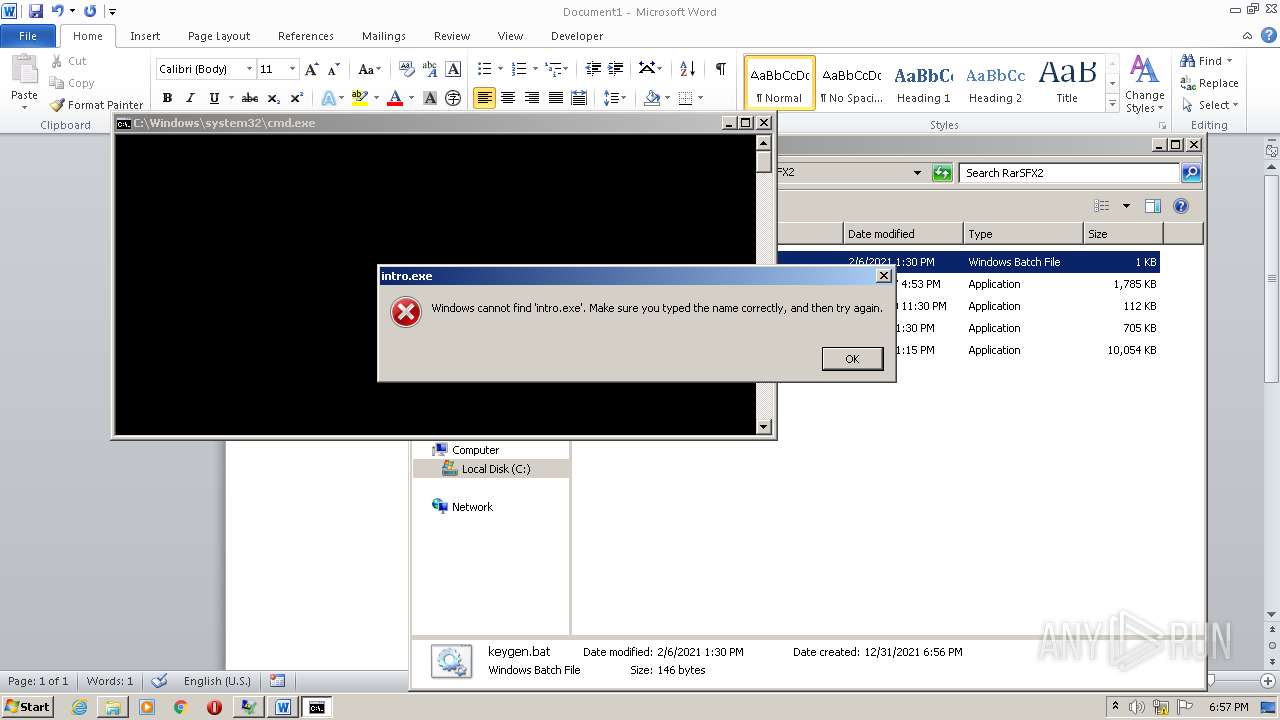Toggle macro recording in the status bar
The width and height of the screenshot is (1280, 720).
tap(277, 681)
